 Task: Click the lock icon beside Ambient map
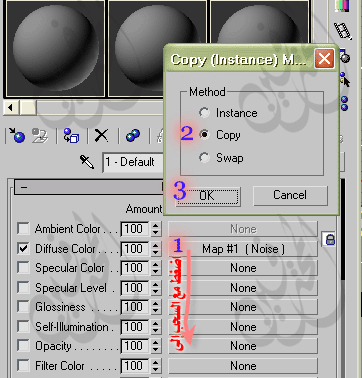330,239
